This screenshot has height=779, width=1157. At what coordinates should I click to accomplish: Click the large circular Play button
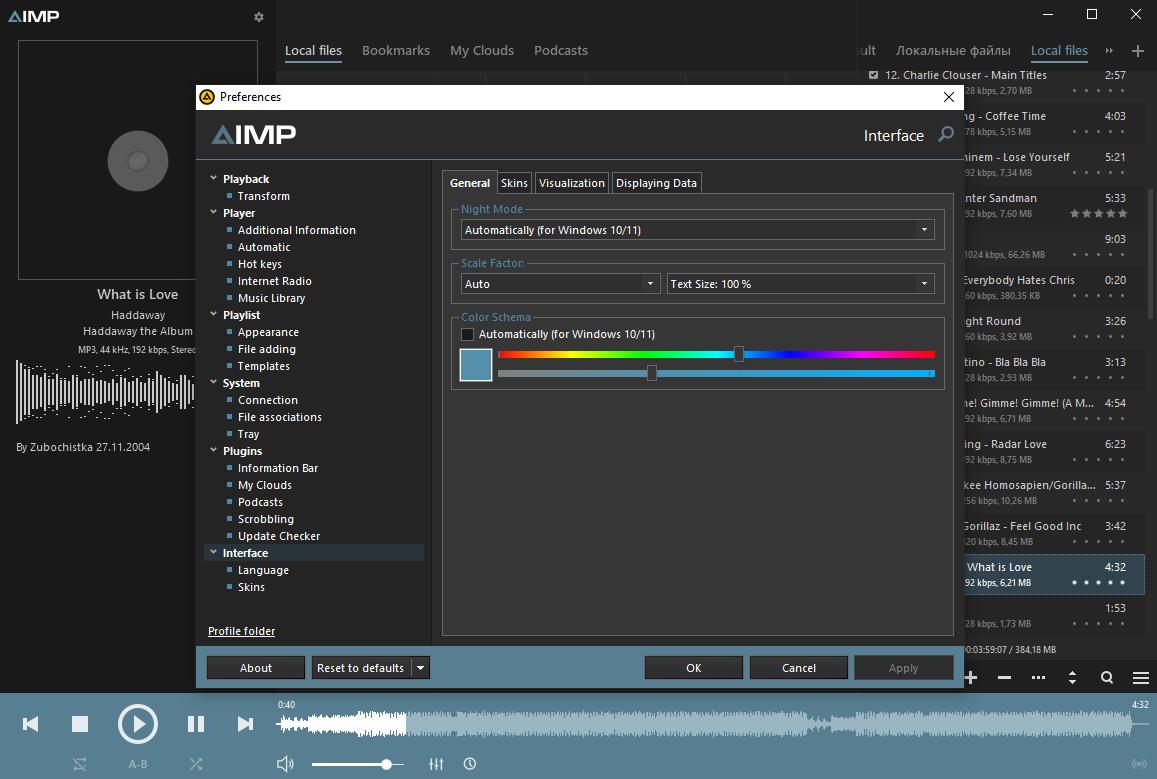pyautogui.click(x=138, y=724)
